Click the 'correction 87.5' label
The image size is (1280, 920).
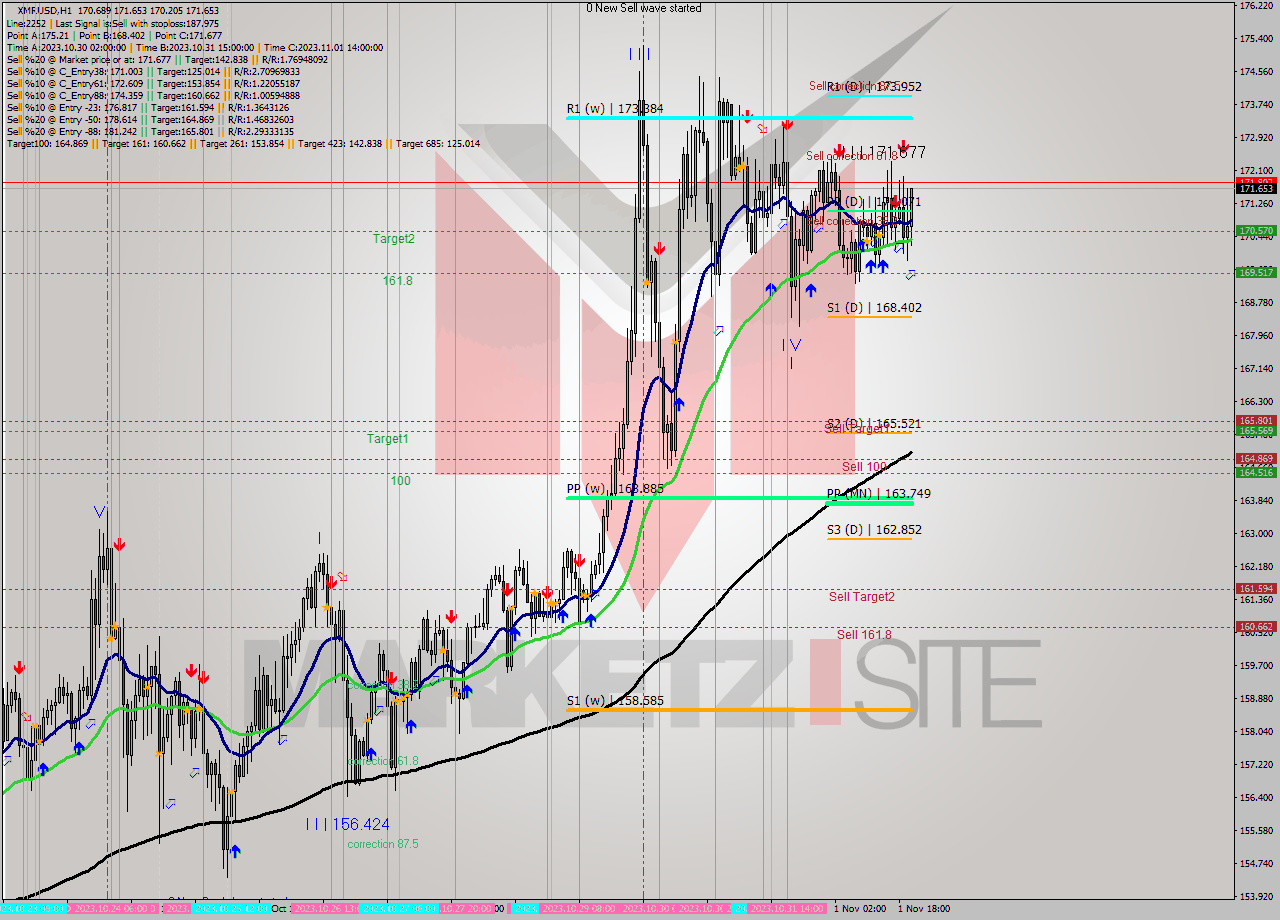tap(383, 844)
